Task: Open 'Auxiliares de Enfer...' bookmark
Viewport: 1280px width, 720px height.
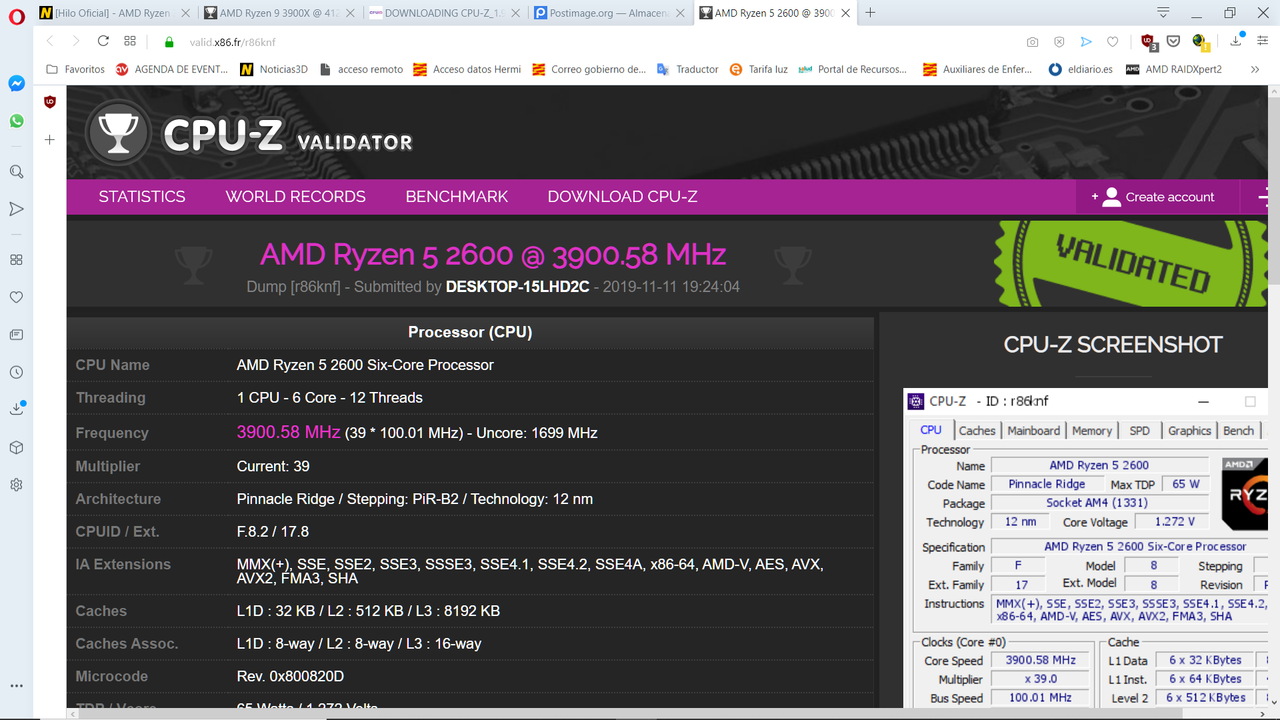Action: pyautogui.click(x=980, y=69)
